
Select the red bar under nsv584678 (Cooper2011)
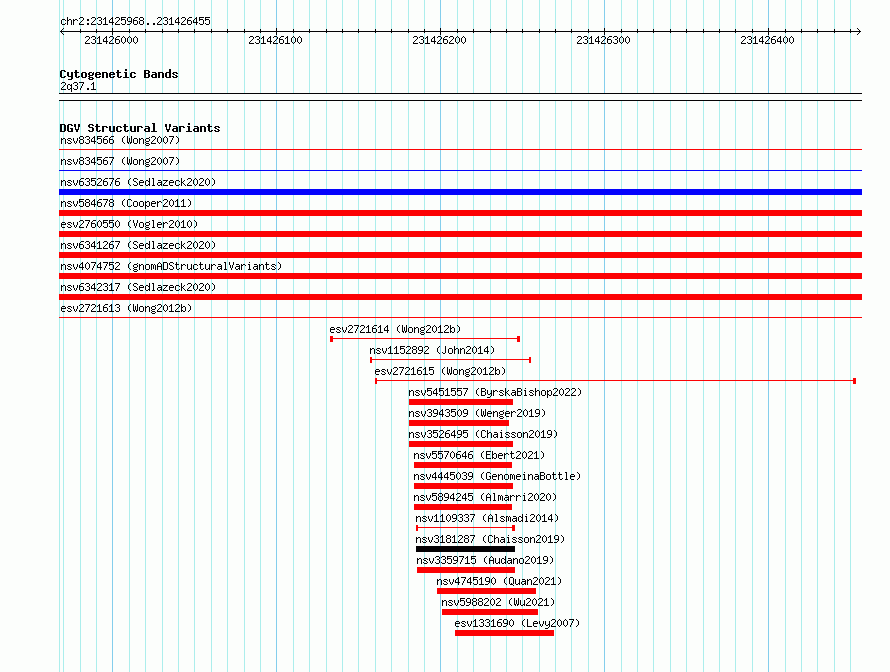coord(460,213)
